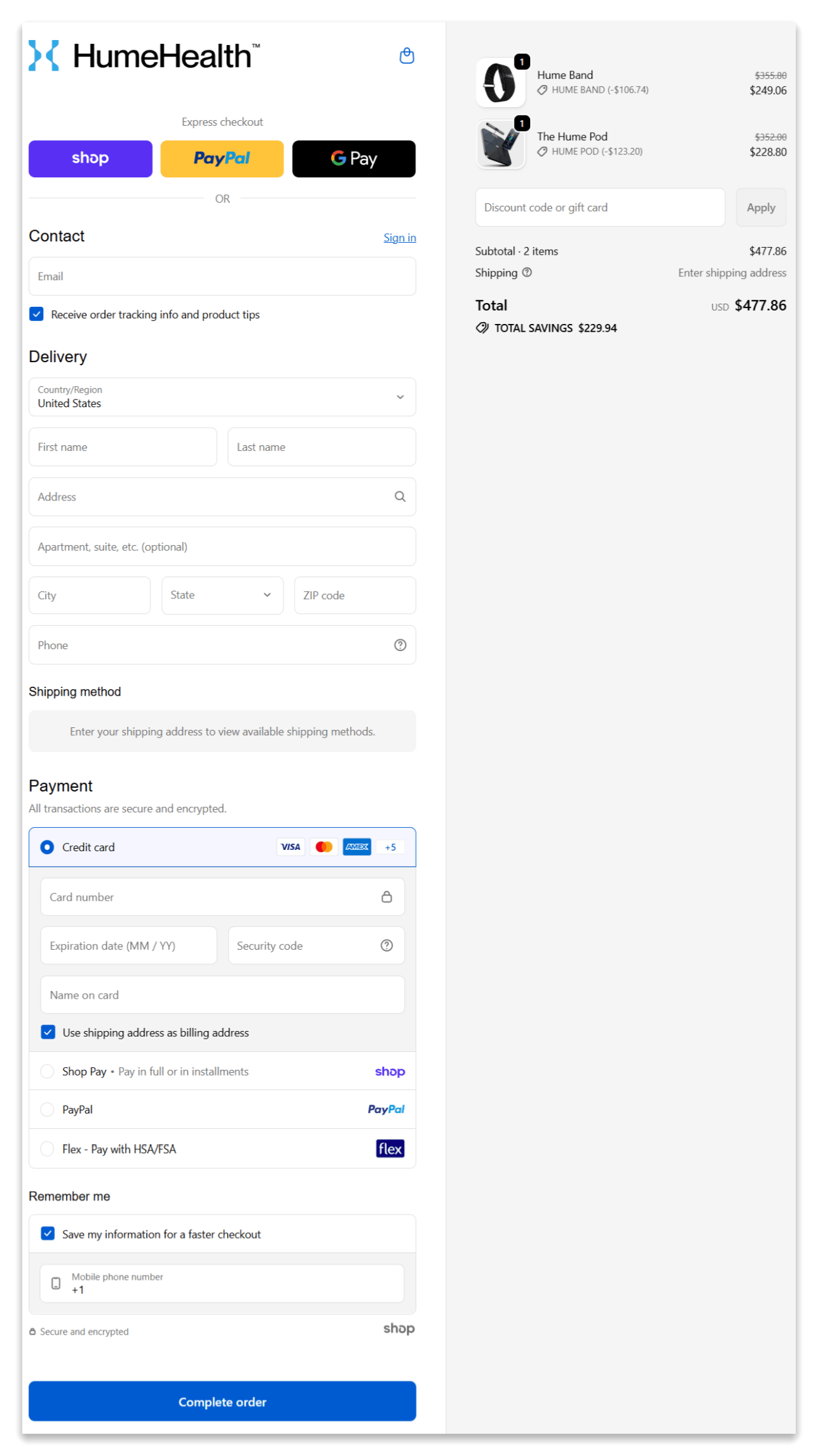Focus the Mobile phone number field
Screen dimensions: 818x1456
click(x=222, y=1283)
